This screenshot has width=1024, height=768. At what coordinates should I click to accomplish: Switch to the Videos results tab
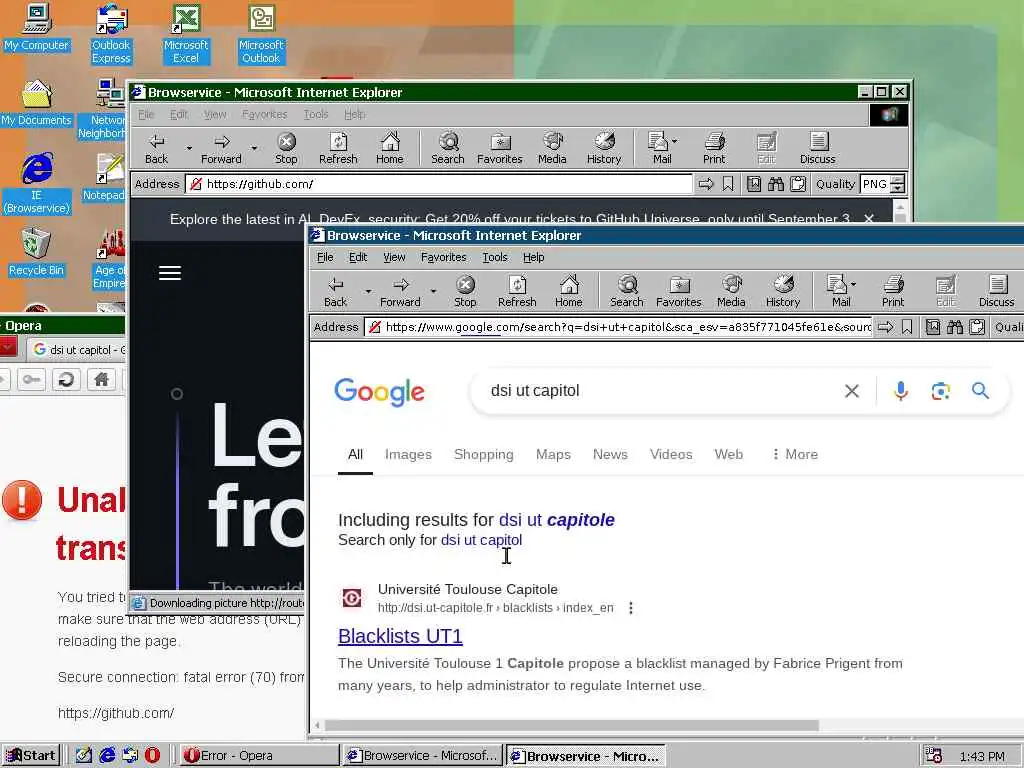pos(671,454)
